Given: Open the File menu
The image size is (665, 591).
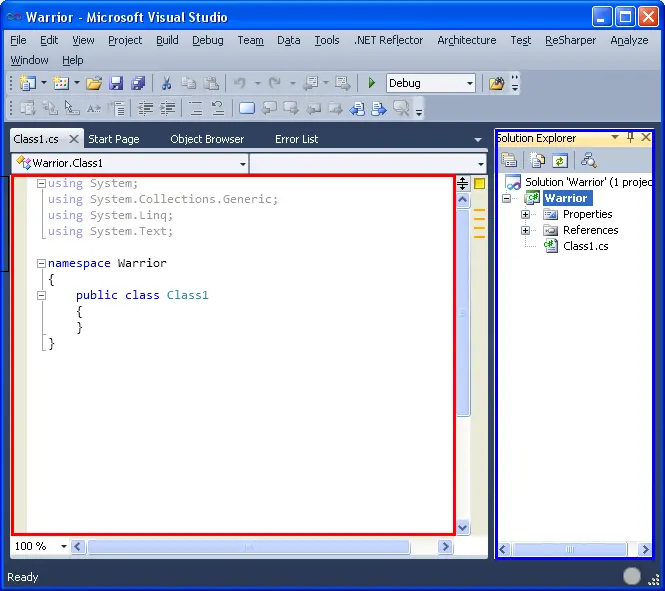Looking at the screenshot, I should pyautogui.click(x=18, y=40).
